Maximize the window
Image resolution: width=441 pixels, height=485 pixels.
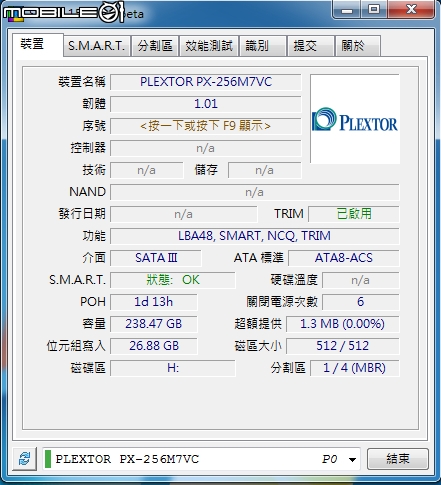pyautogui.click(x=374, y=9)
